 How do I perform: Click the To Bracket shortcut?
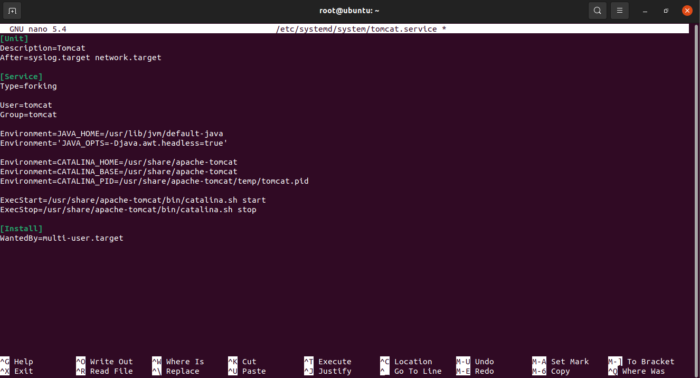pos(642,361)
